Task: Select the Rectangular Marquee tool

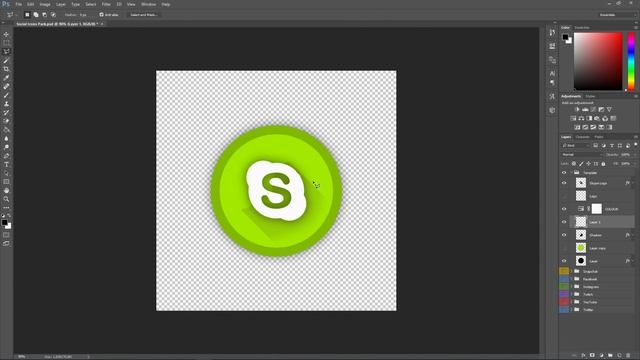Action: (x=6, y=43)
